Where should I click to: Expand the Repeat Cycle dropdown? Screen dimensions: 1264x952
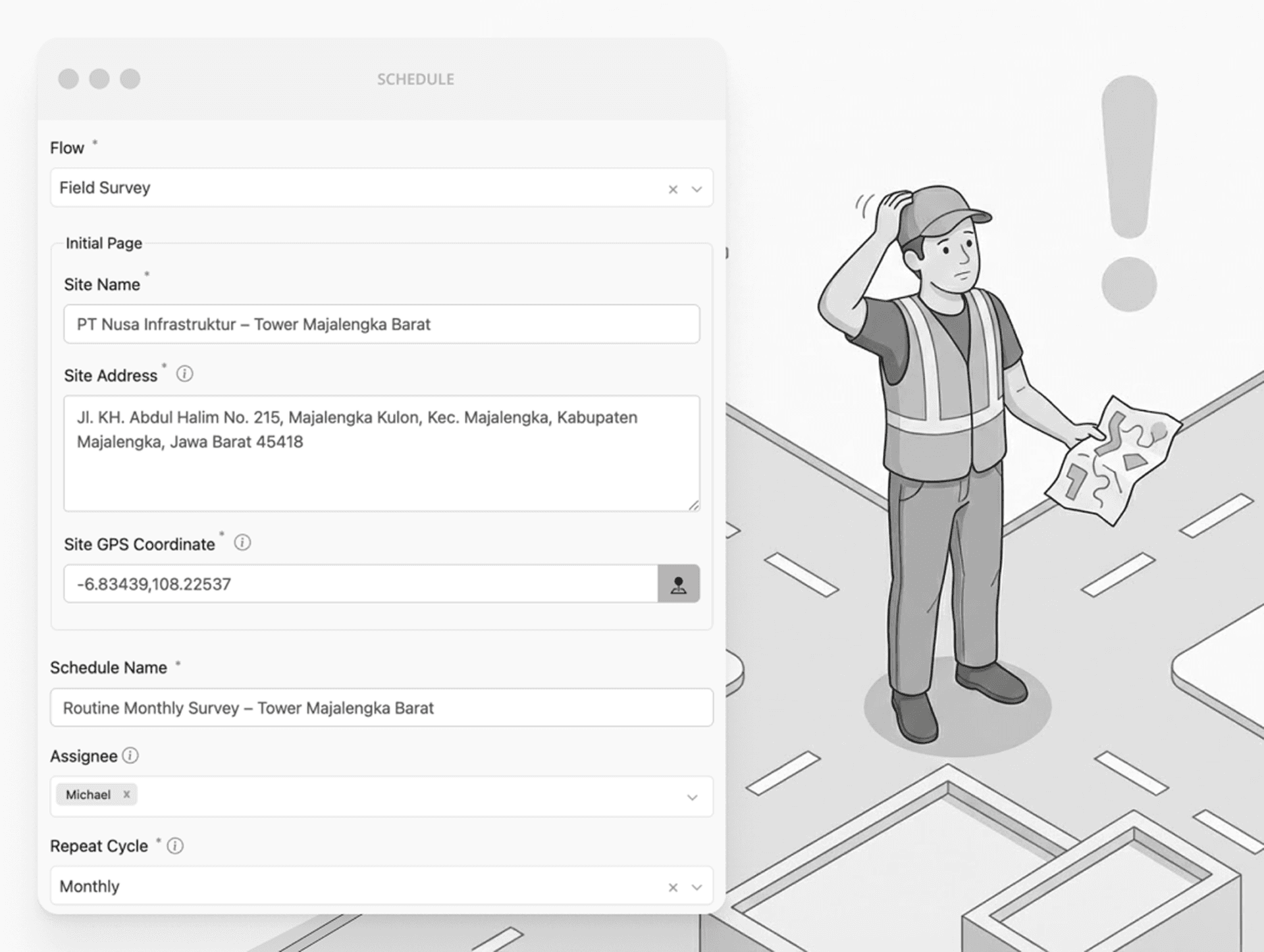[x=696, y=887]
